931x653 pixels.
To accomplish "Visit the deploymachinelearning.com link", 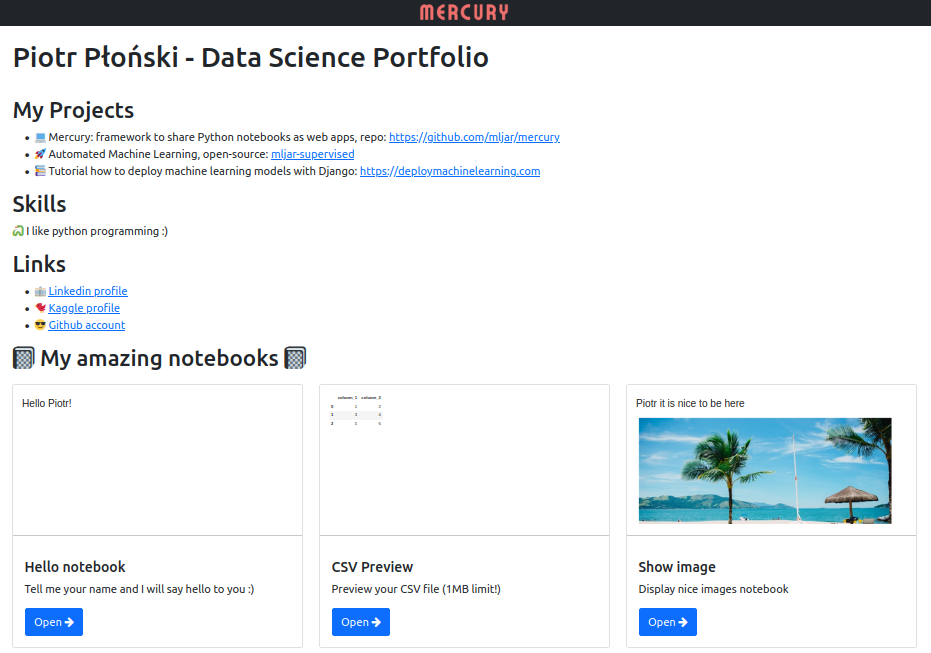I will pos(450,171).
